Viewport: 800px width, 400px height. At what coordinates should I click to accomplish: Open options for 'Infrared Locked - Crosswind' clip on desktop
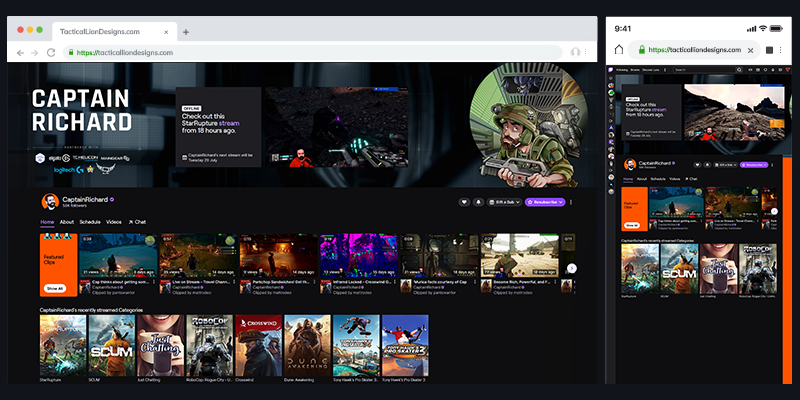pos(396,282)
